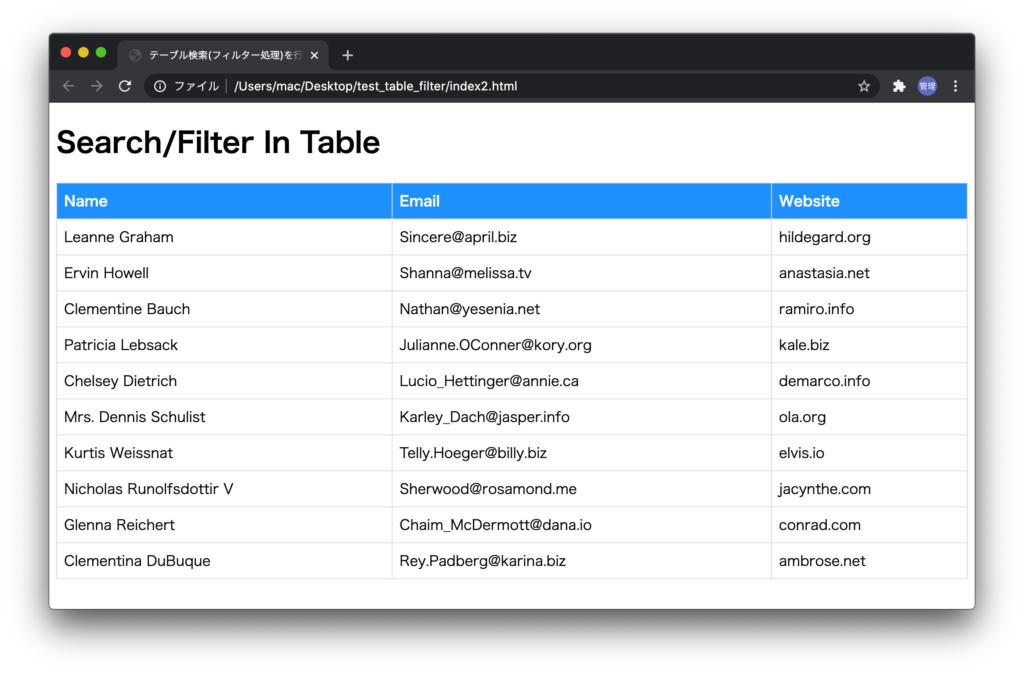This screenshot has height=674, width=1024.
Task: Sort by the Email column header
Action: (x=419, y=201)
